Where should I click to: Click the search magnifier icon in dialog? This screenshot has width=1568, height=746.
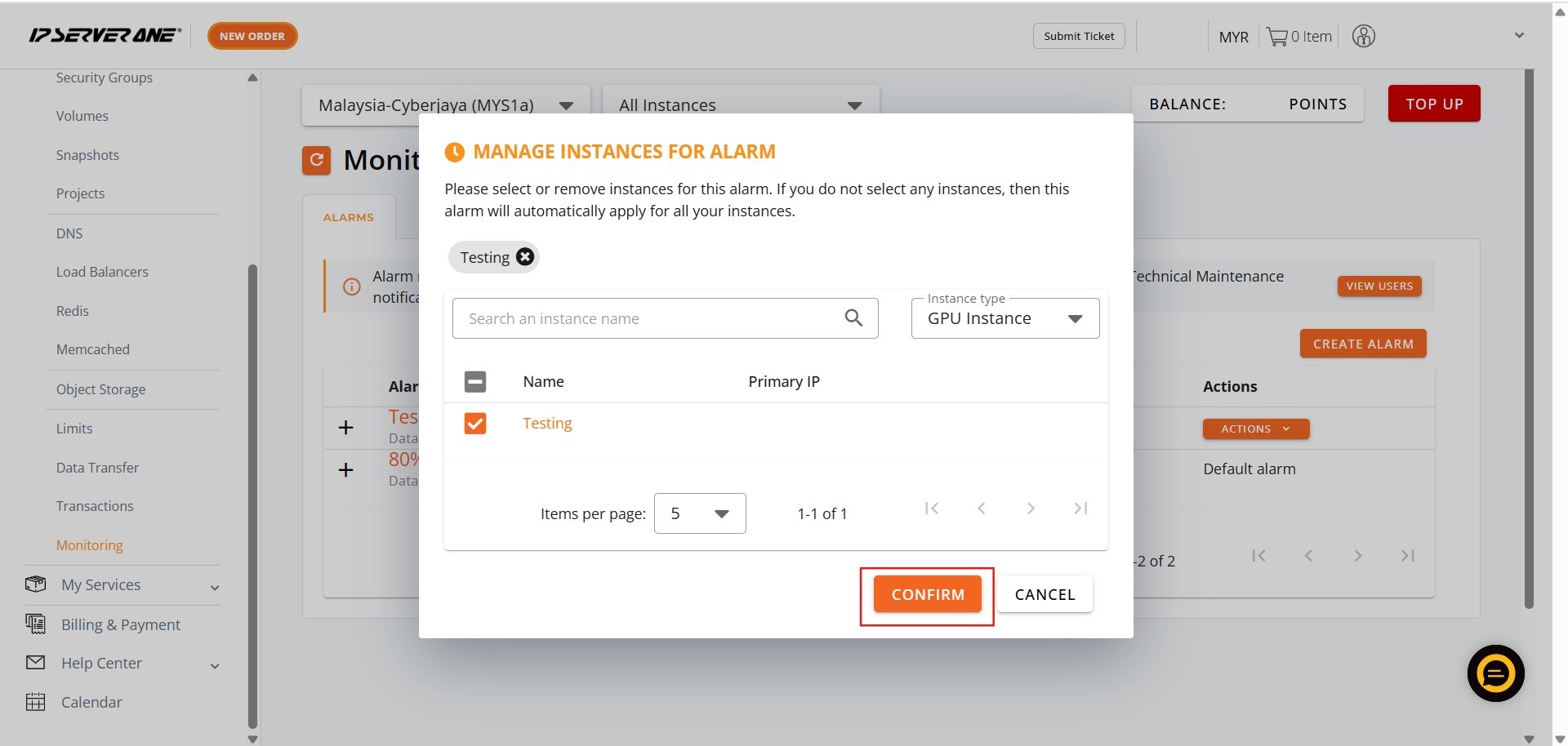[x=853, y=318]
